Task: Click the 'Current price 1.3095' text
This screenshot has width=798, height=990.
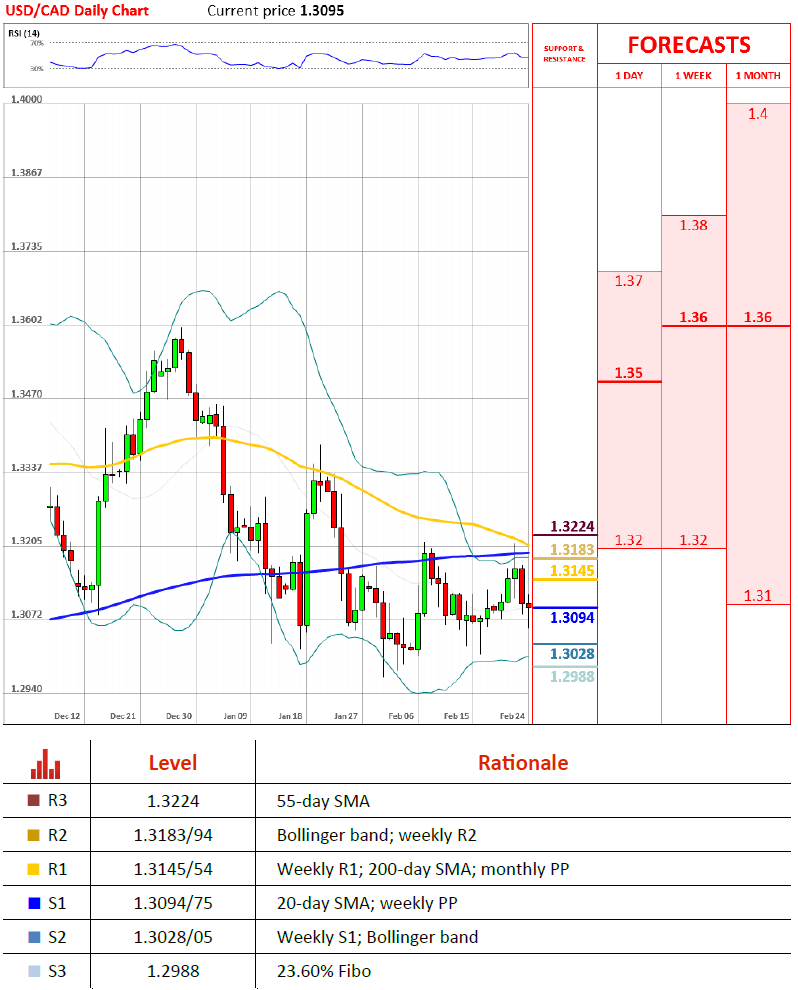Action: [x=276, y=11]
